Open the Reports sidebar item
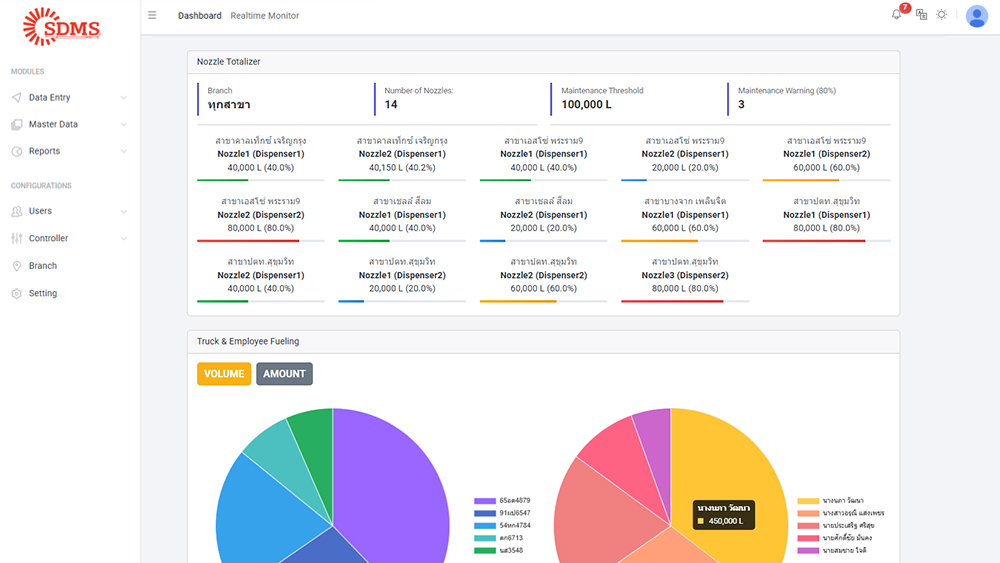Screen dimensions: 1000x563 coord(68,152)
